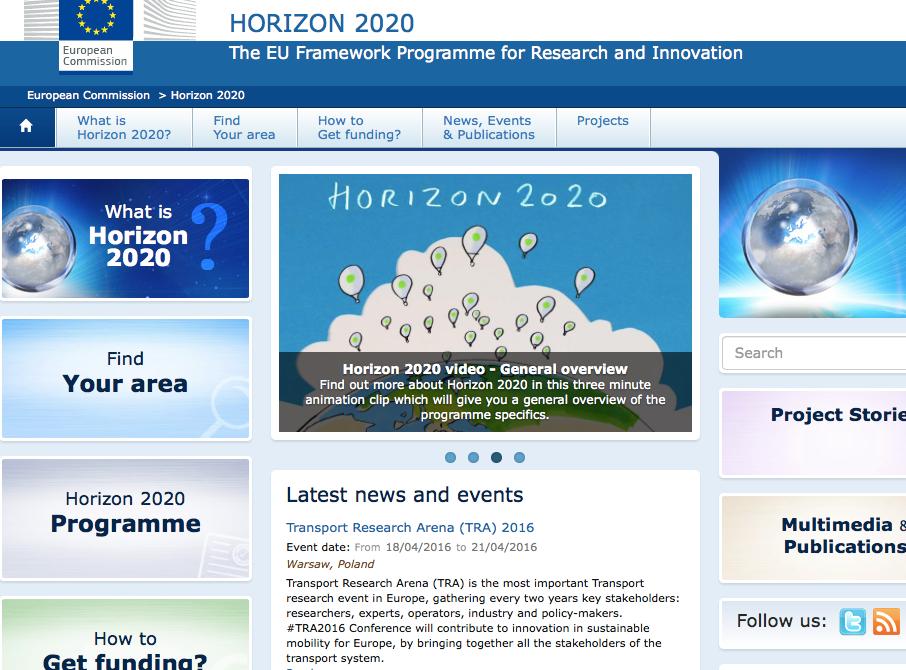Play the Horizon 2020 general overview video
This screenshot has height=670, width=906.
(485, 303)
